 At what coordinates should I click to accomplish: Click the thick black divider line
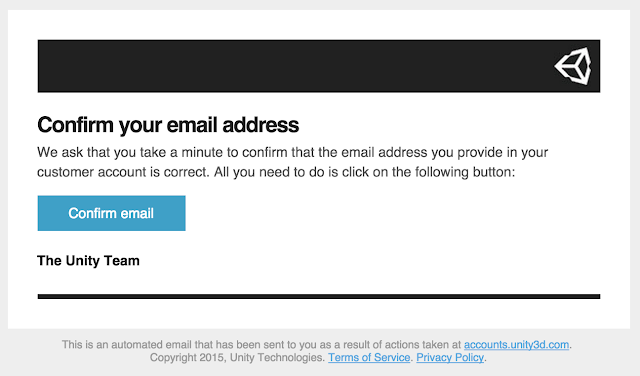pyautogui.click(x=319, y=296)
